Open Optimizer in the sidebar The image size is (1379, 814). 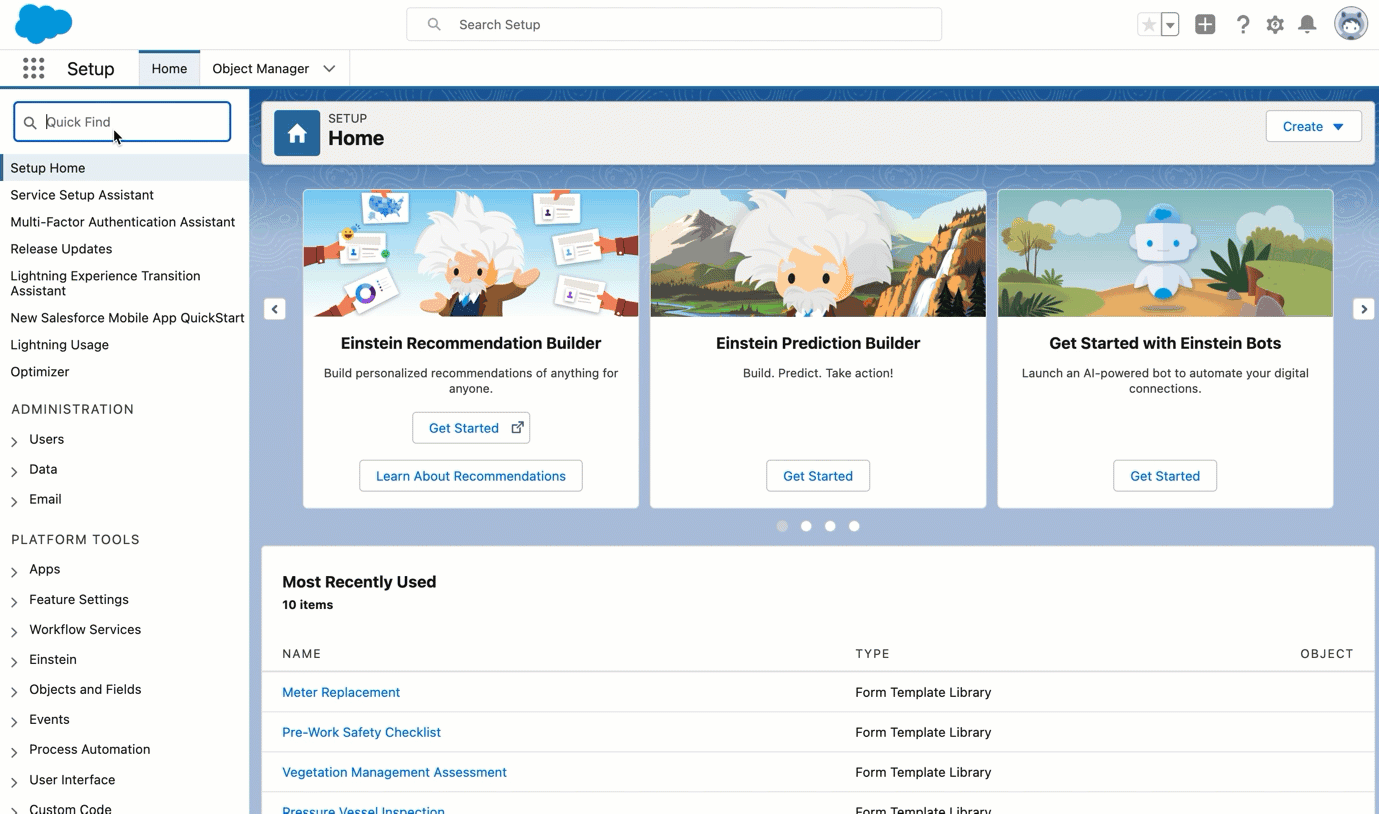pos(40,372)
